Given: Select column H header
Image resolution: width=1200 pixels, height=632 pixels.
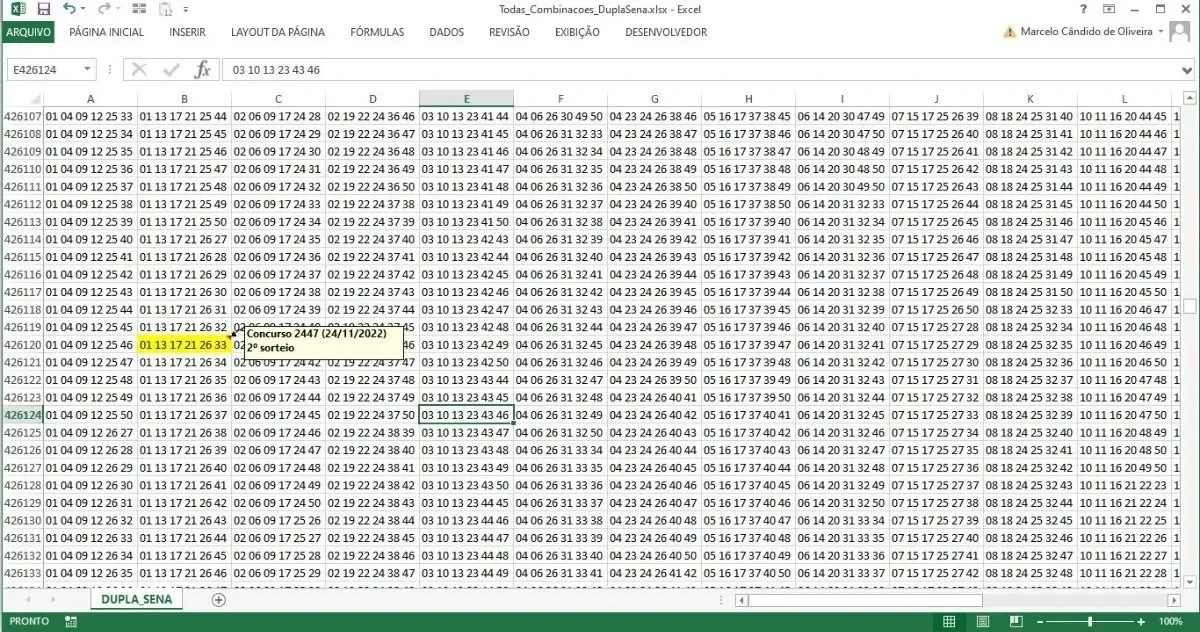Looking at the screenshot, I should pos(748,99).
